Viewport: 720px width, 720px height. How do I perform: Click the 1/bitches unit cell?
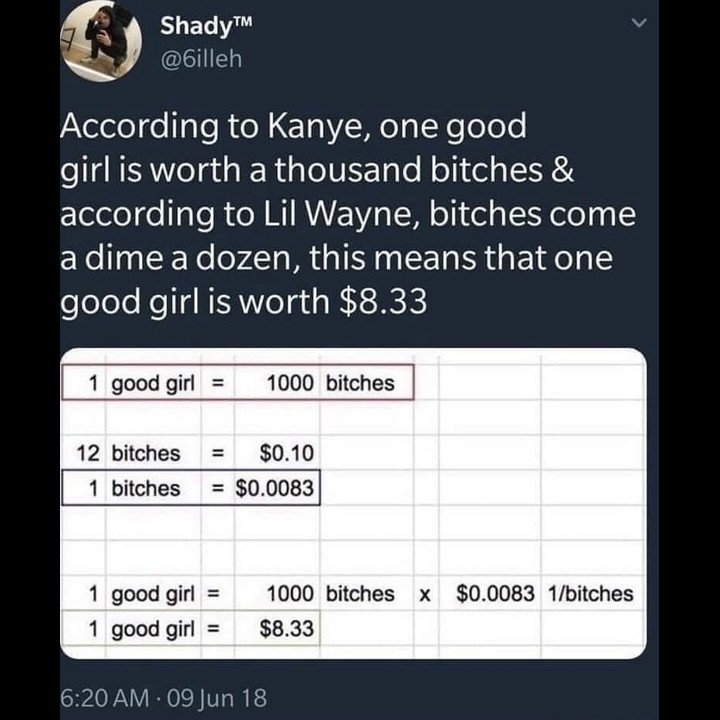coord(591,593)
